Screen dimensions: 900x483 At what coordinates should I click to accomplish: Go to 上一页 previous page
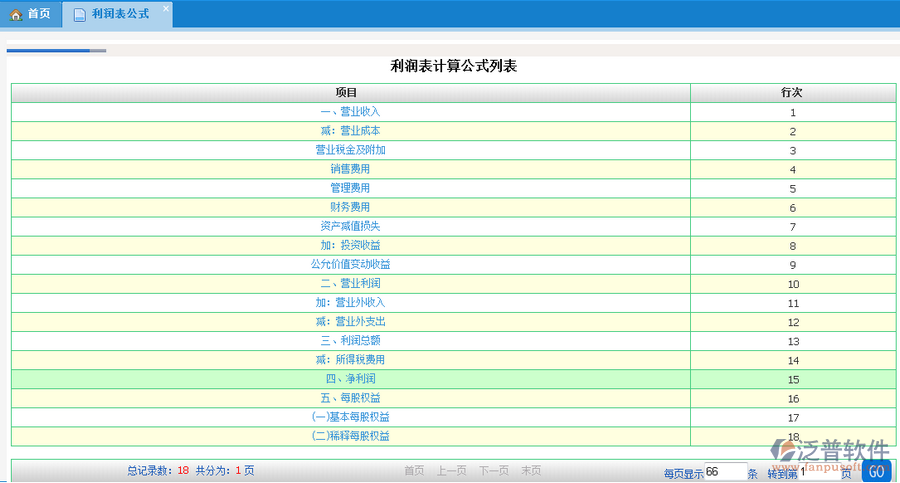451,470
